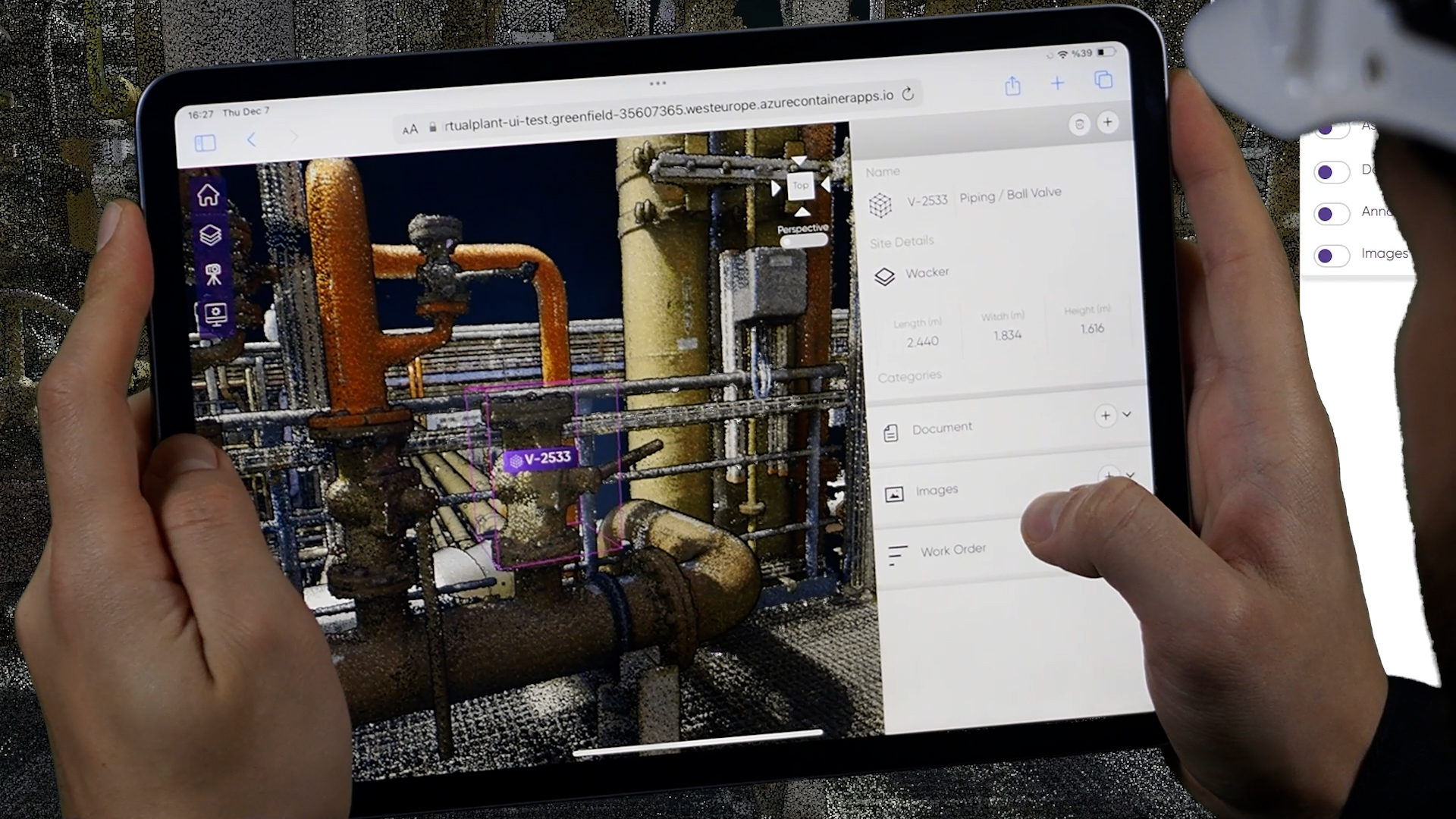Click the Height value 1.616
Image resolution: width=1456 pixels, height=819 pixels.
pos(1093,328)
